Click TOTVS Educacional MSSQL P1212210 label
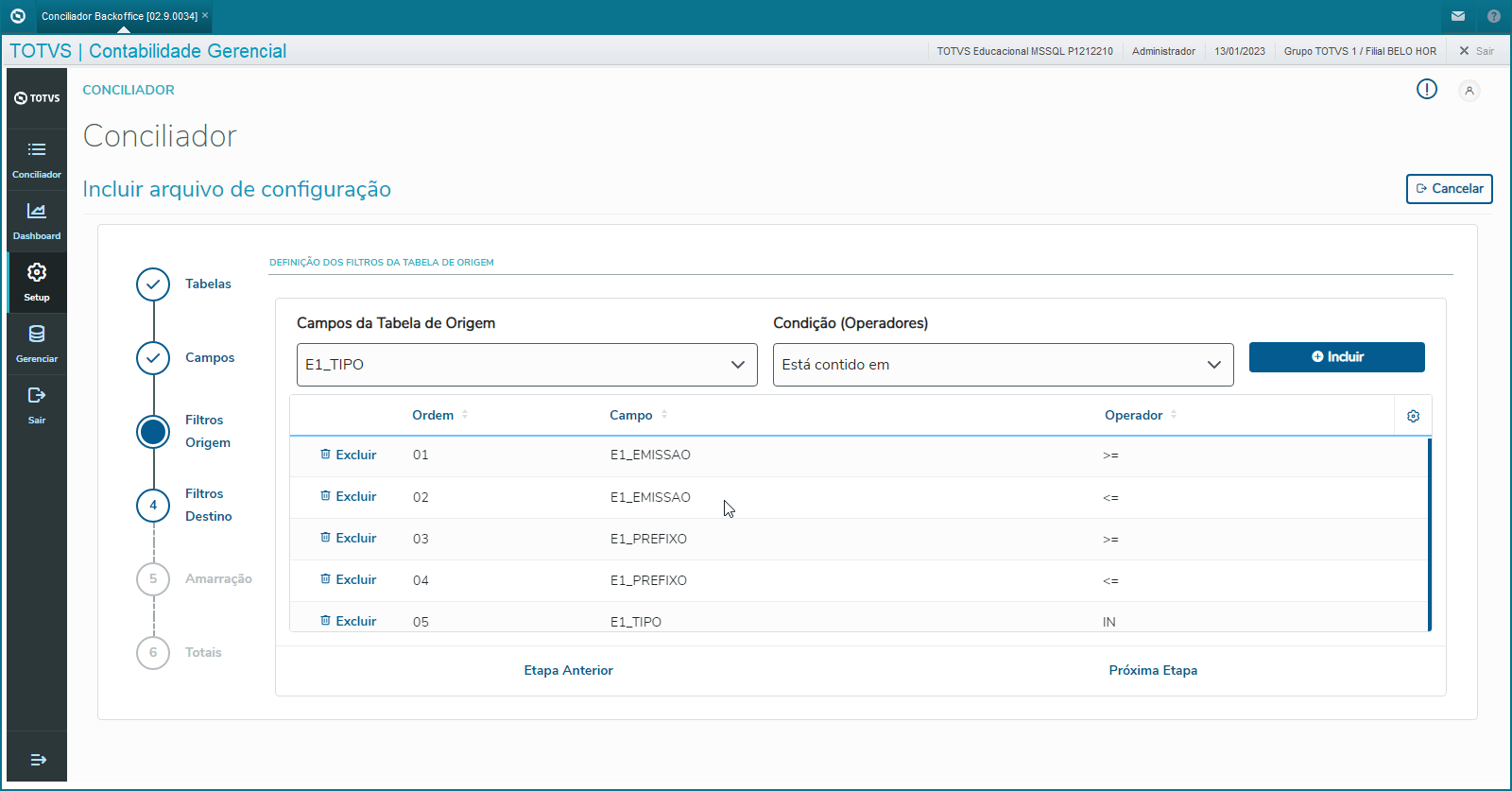Image resolution: width=1512 pixels, height=791 pixels. click(1025, 51)
